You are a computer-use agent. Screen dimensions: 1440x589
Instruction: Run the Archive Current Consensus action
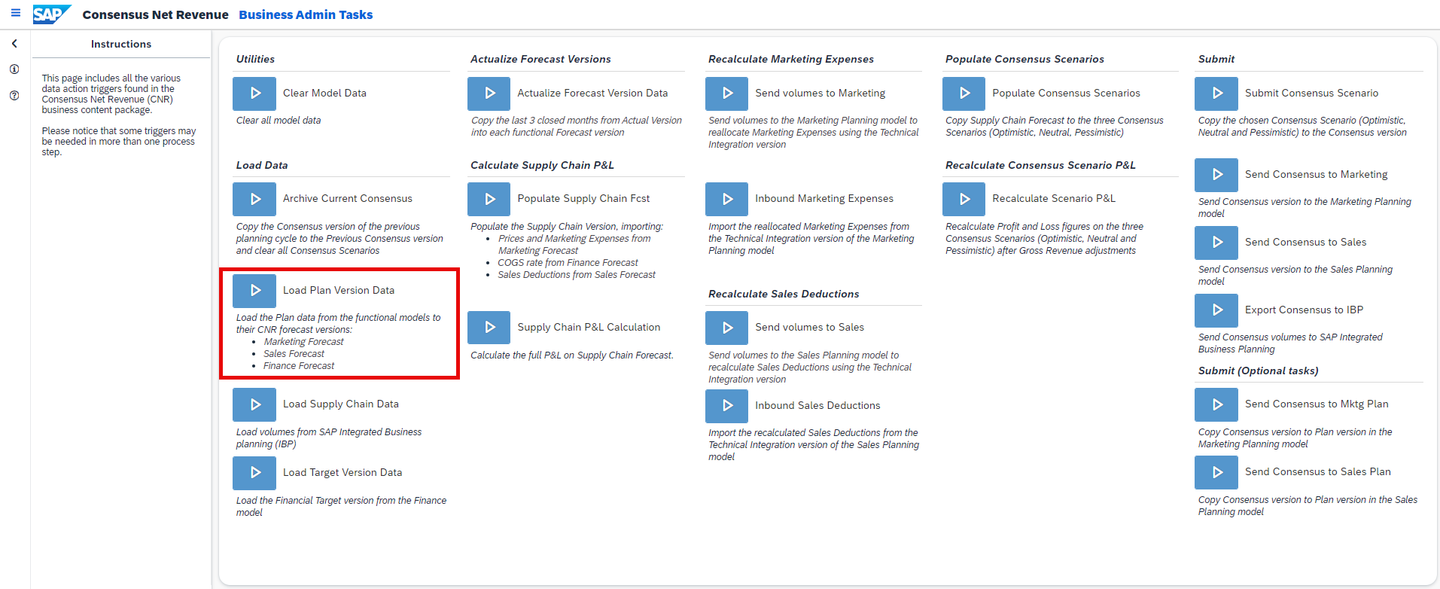(255, 199)
